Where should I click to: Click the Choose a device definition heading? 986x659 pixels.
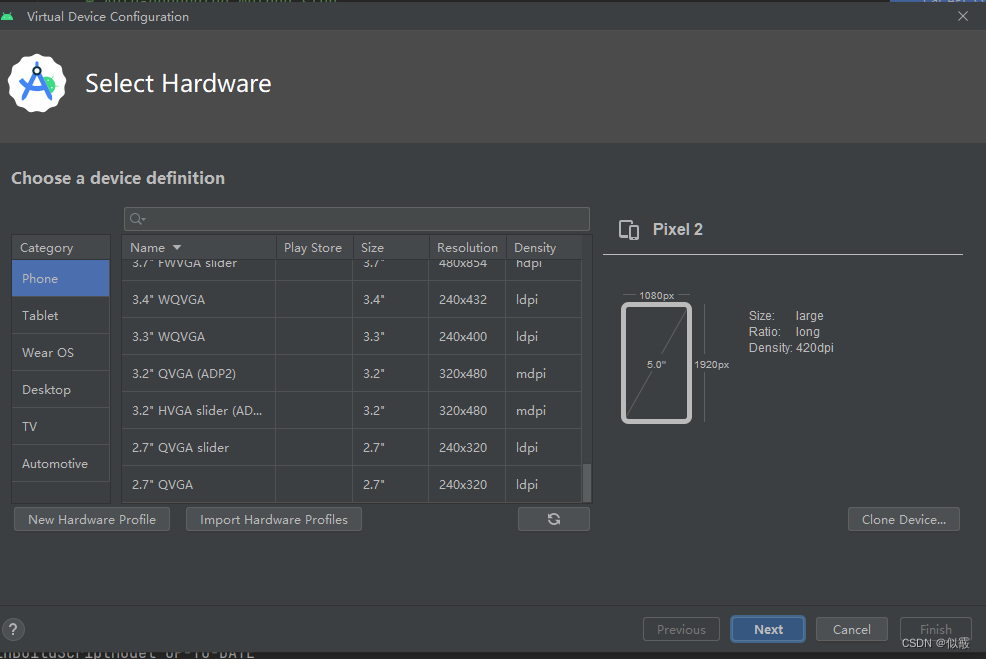click(x=118, y=179)
